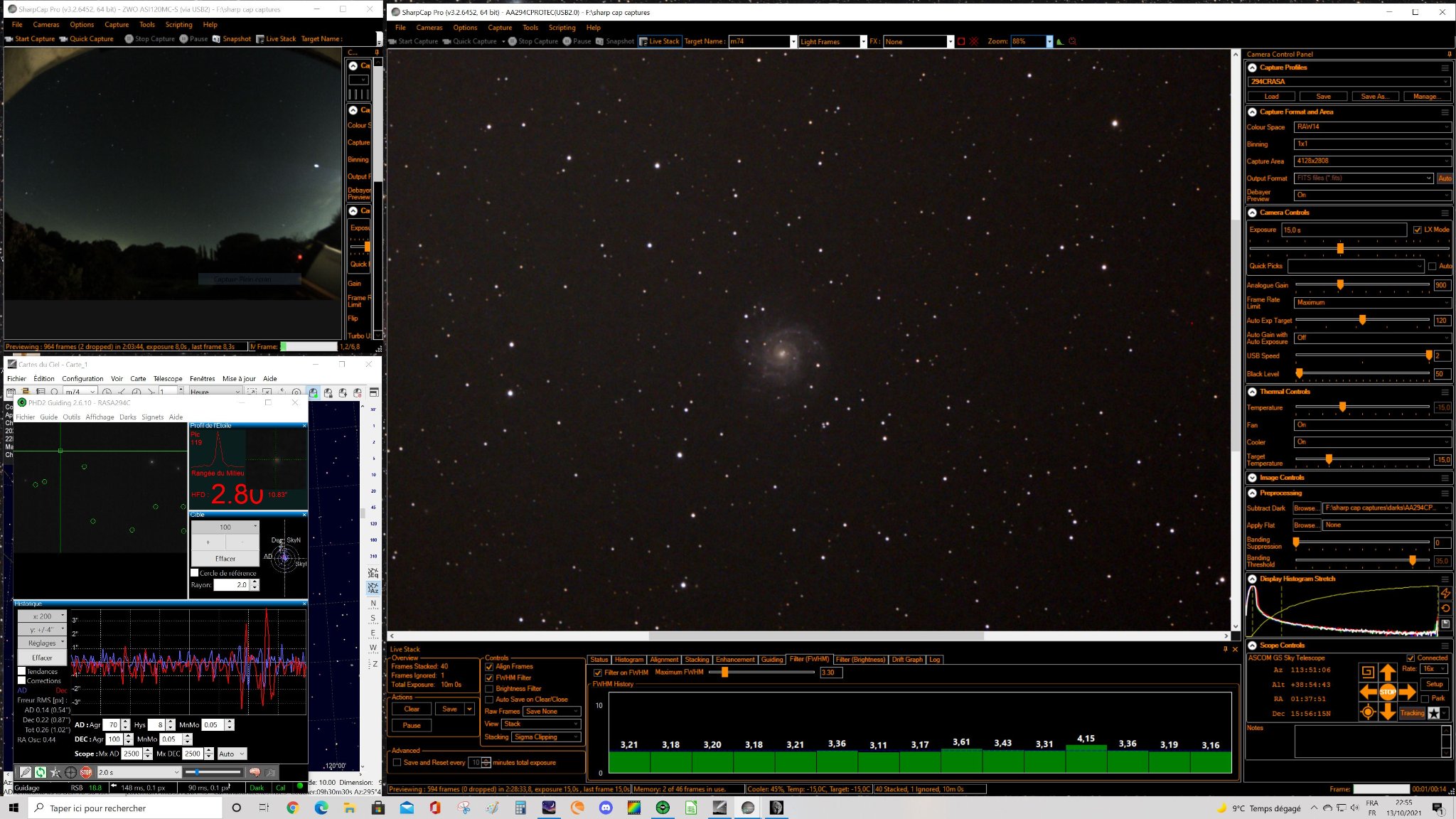
Task: Click Scope Controls panel menu icon
Action: pos(1445,646)
